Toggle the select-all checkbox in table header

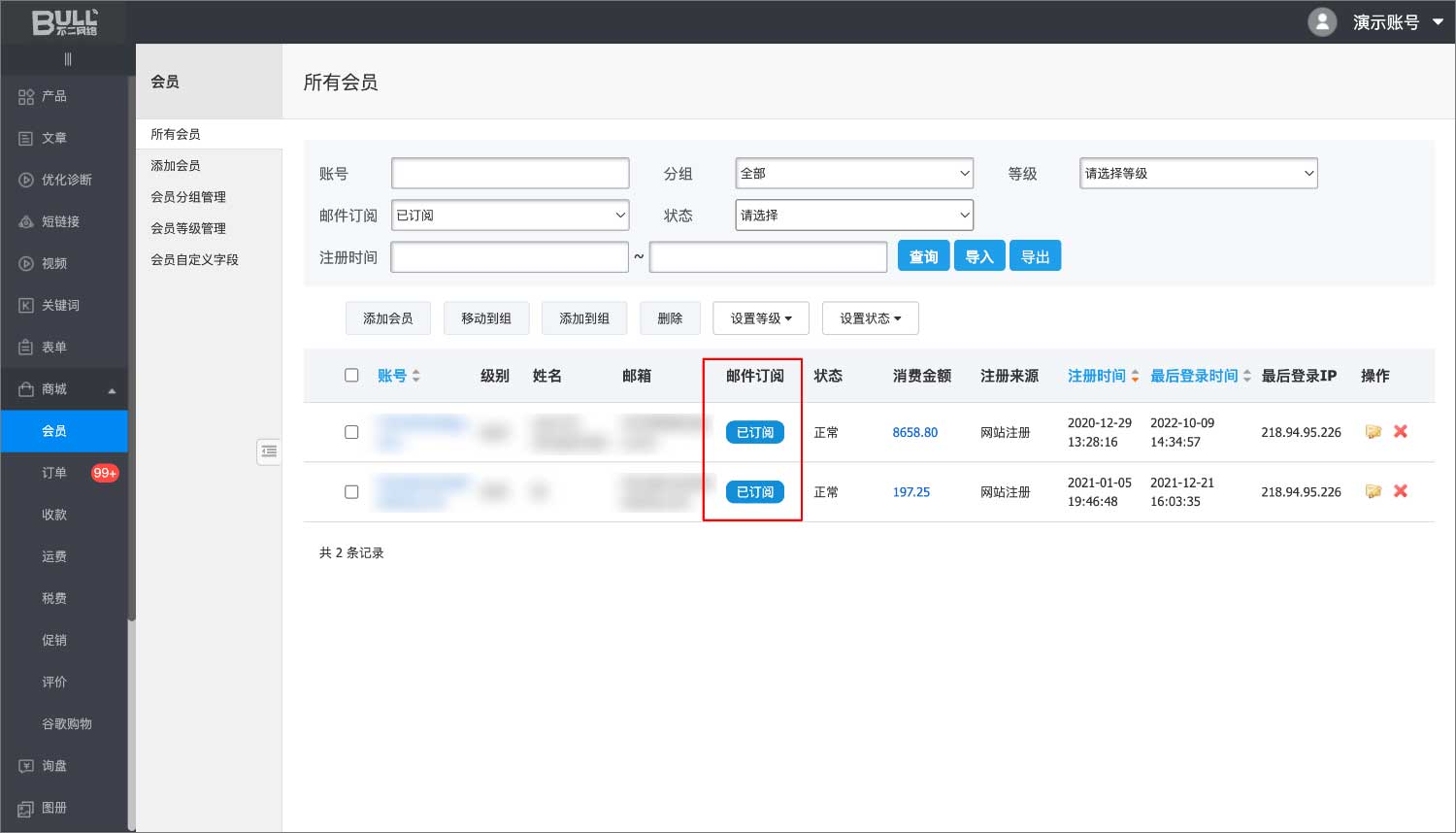[x=351, y=376]
